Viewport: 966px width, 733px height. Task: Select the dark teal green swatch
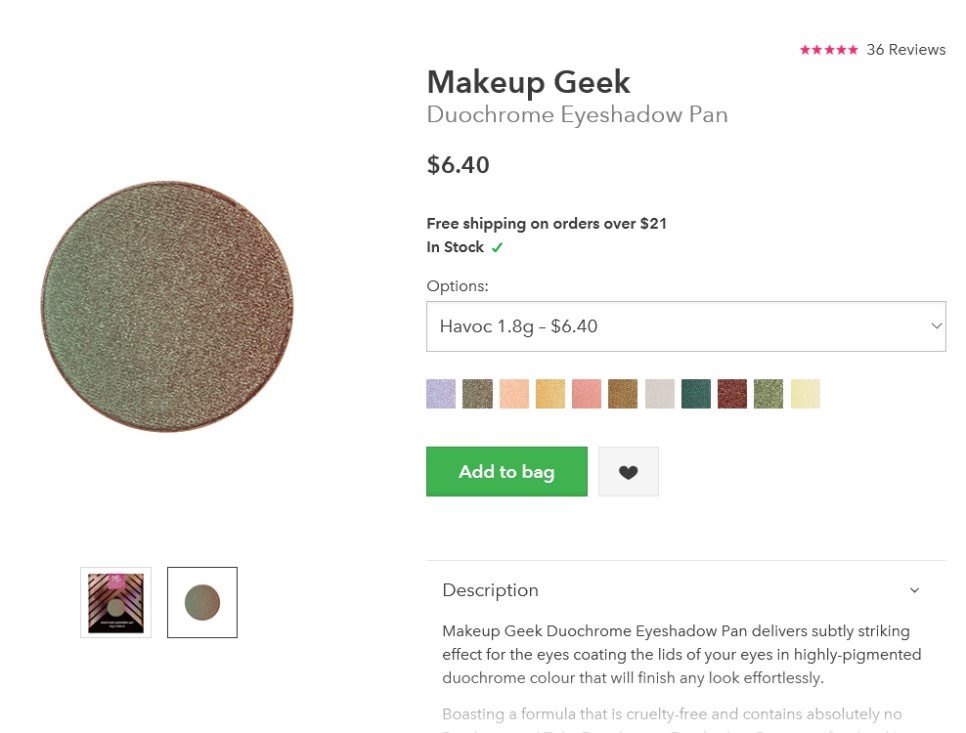coord(696,394)
